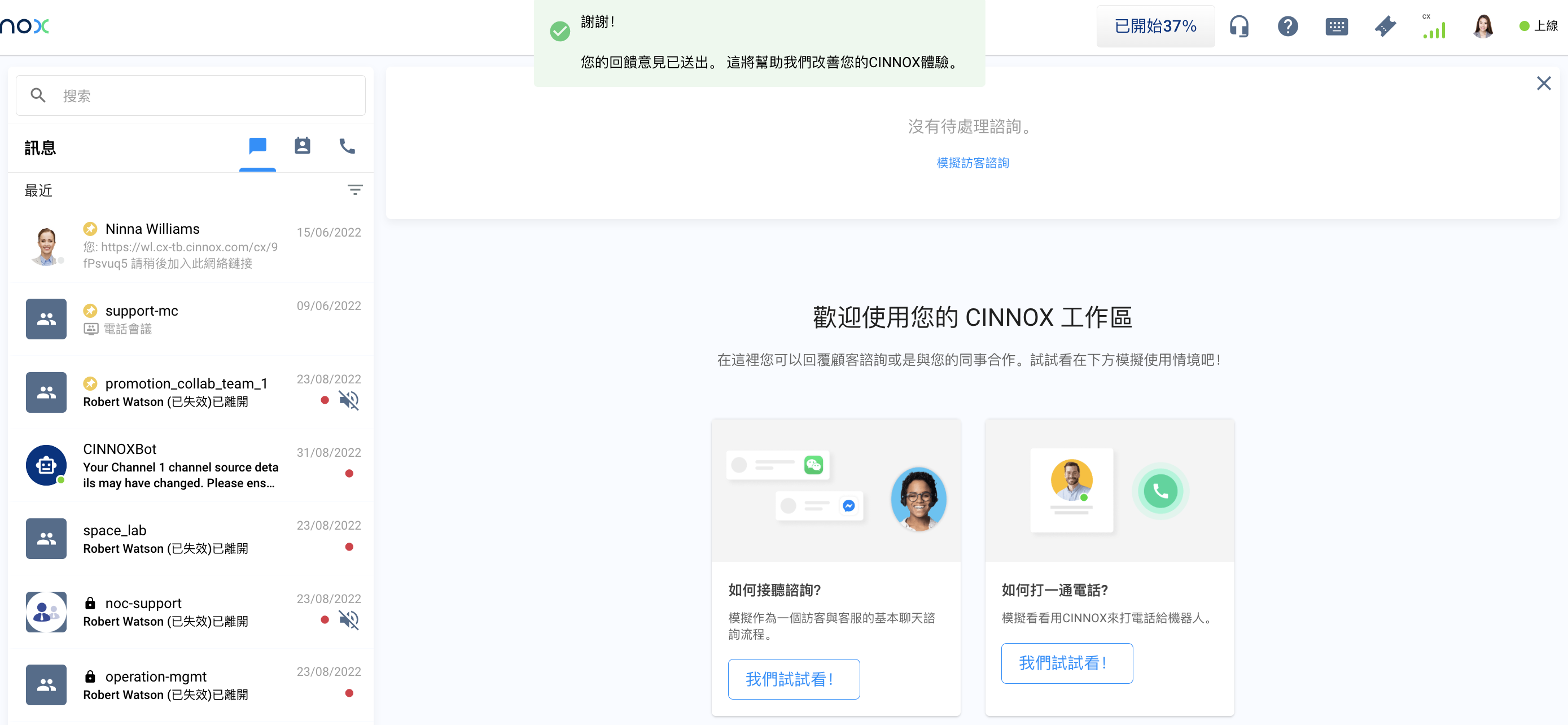Toggle mute on promotion_collab_team_1 chat
The image size is (1568, 725).
click(349, 400)
